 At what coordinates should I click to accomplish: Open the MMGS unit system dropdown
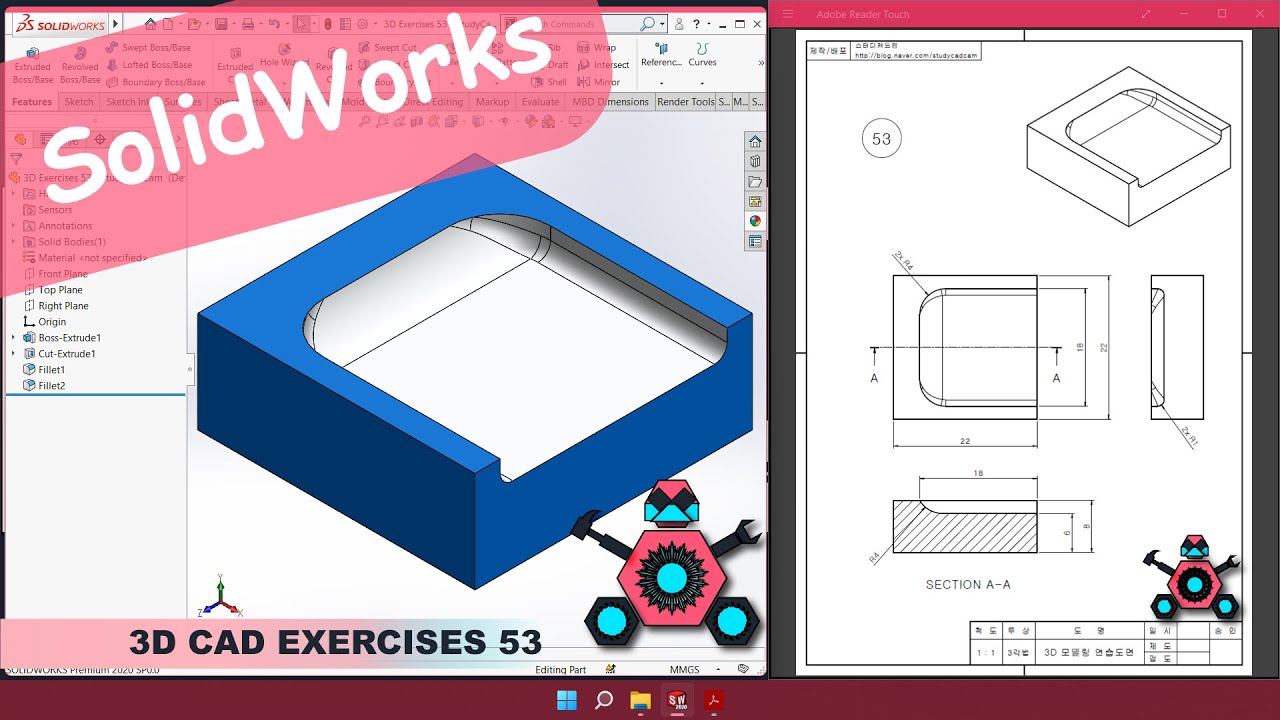point(718,670)
